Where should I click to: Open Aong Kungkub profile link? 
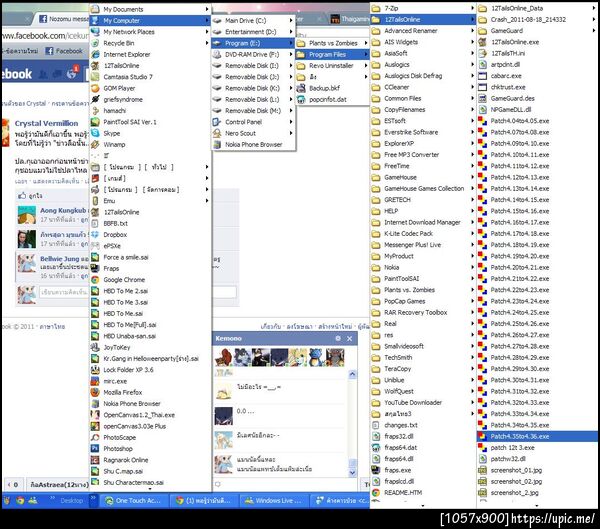(63, 211)
